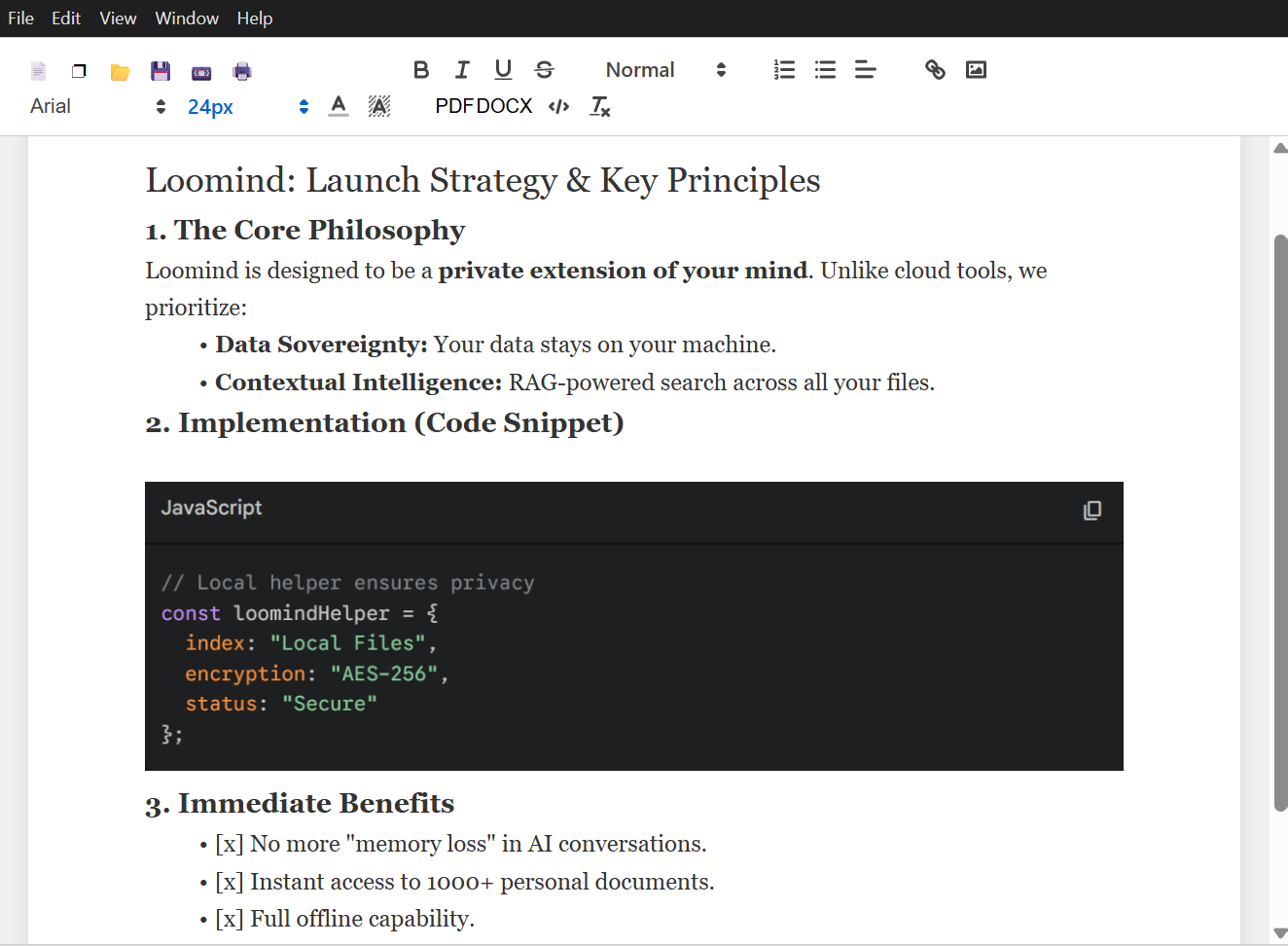Copy the JavaScript code snippet
Image resolution: width=1288 pixels, height=946 pixels.
click(x=1091, y=510)
